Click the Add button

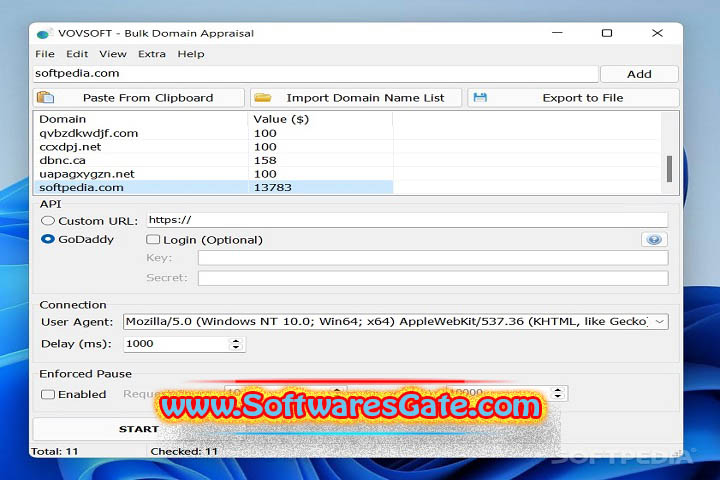coord(639,74)
